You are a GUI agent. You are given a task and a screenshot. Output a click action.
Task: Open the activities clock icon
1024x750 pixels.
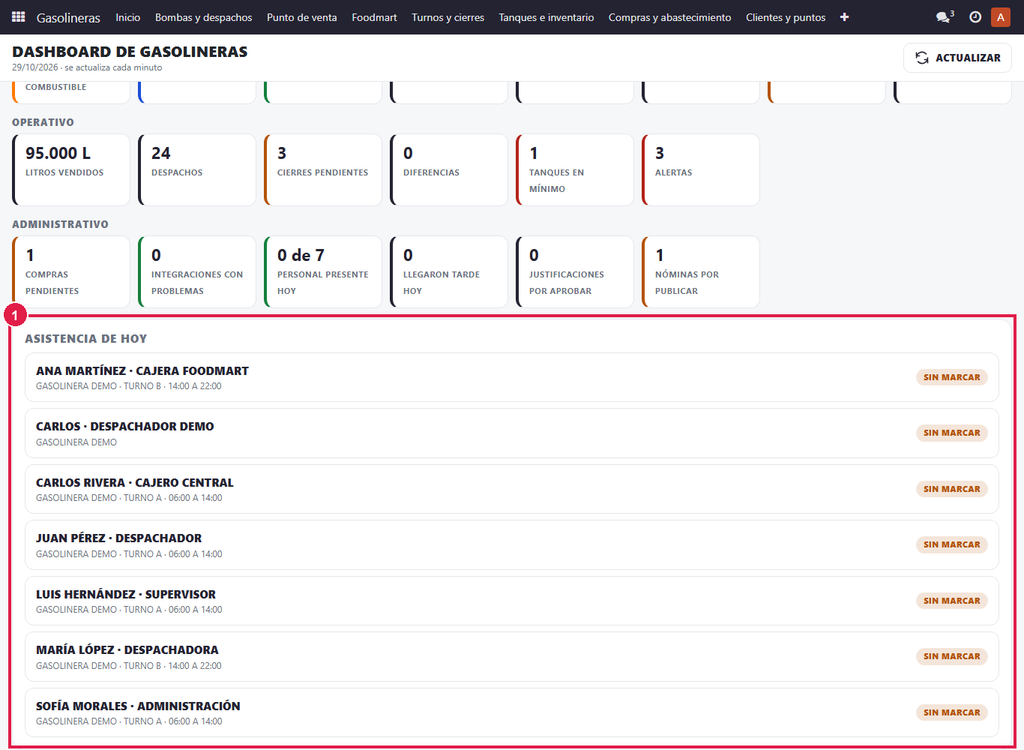click(x=975, y=17)
